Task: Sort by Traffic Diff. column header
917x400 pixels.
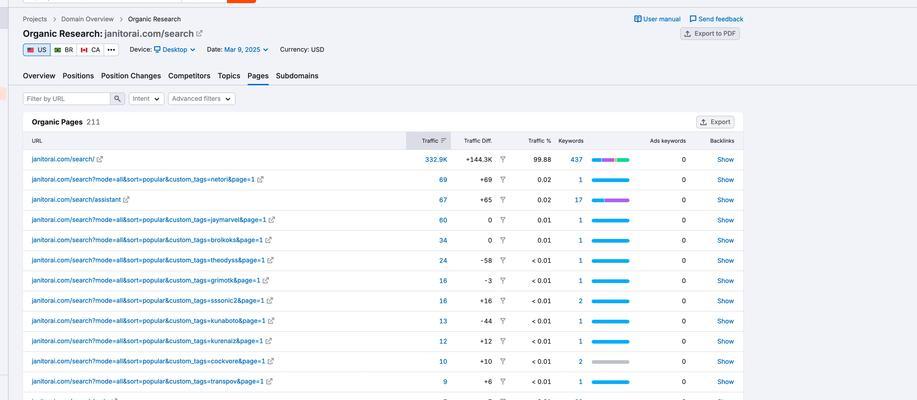Action: click(478, 140)
